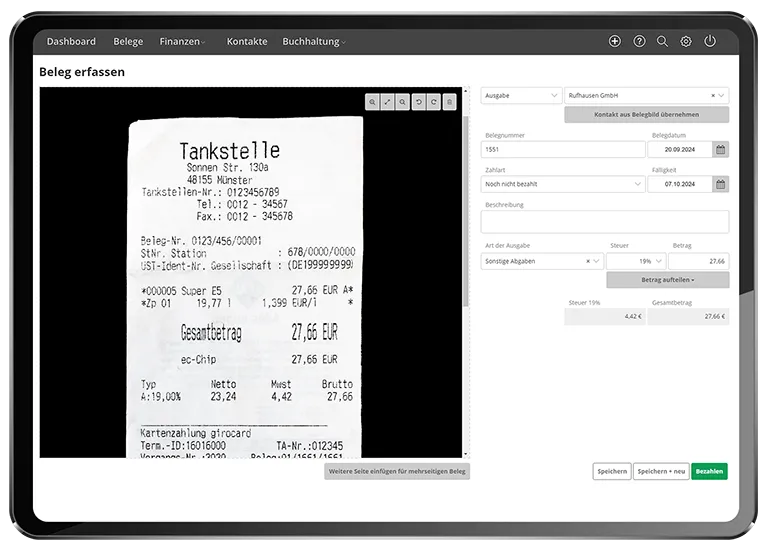Open settings via the gear icon

coord(686,41)
